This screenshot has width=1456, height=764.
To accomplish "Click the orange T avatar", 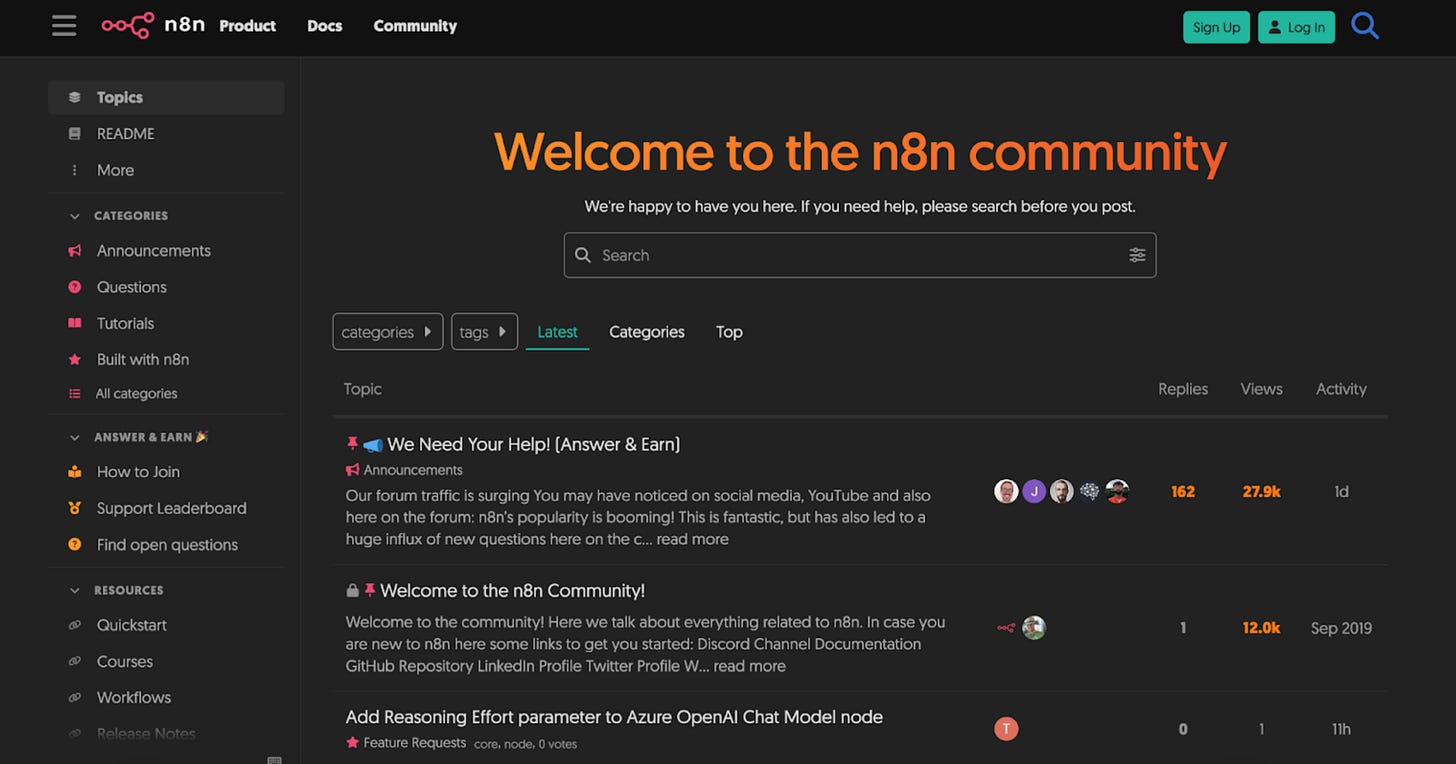I will point(1006,729).
